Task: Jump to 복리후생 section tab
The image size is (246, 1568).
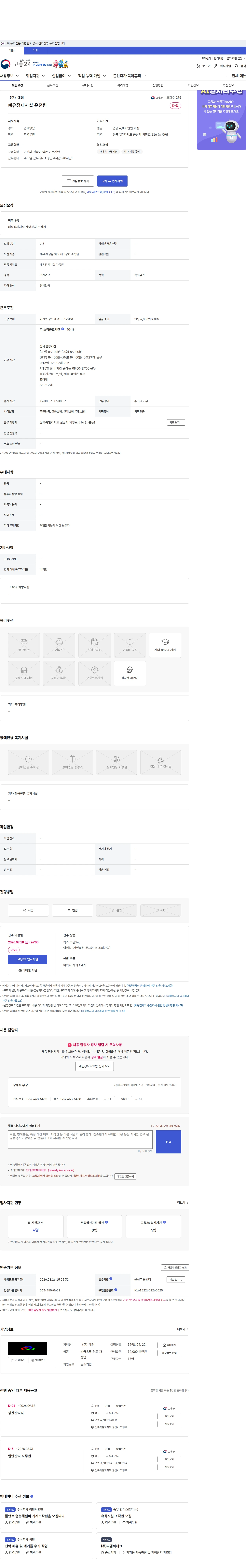Action: [123, 85]
